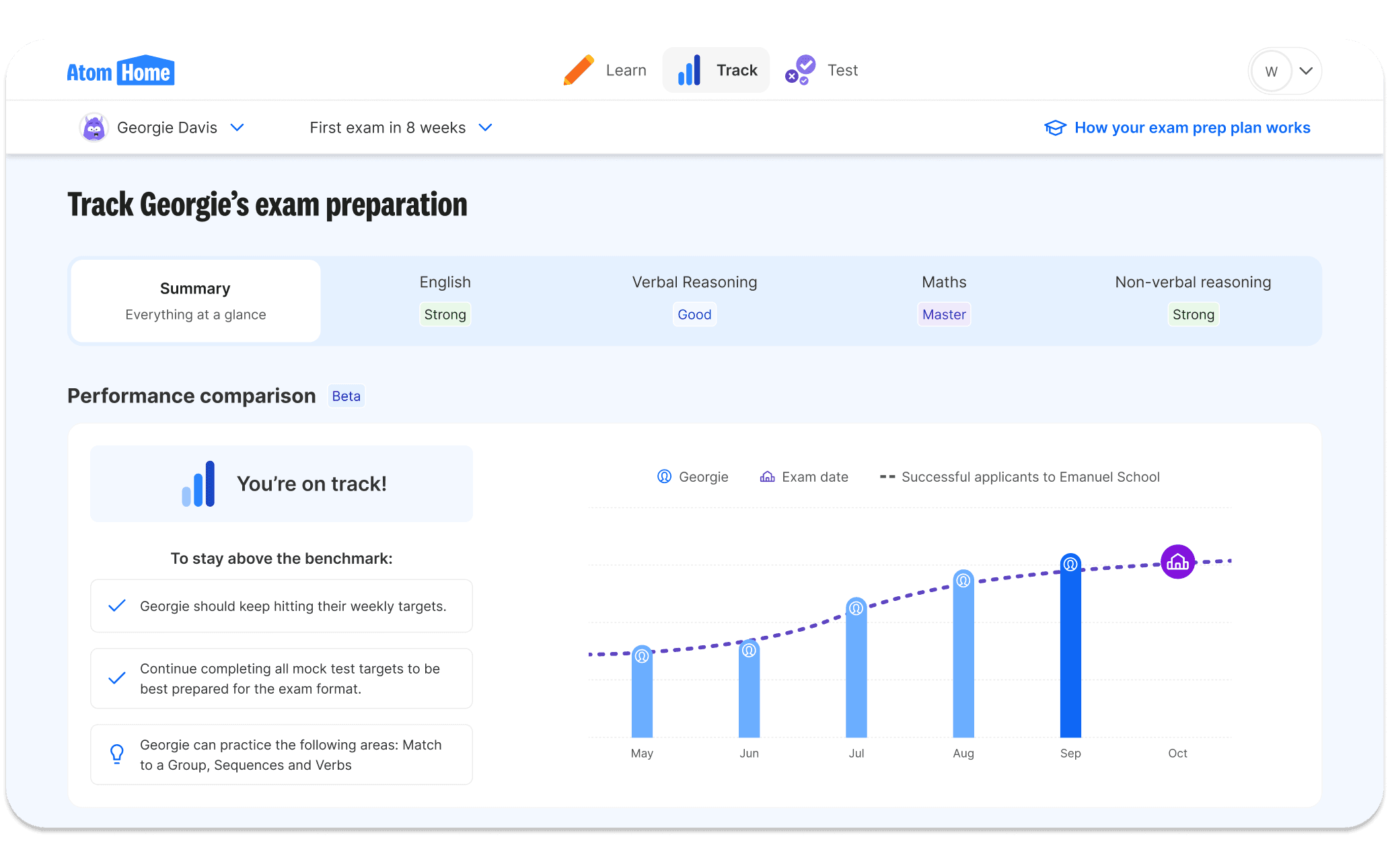Viewport: 1388px width, 868px height.
Task: Click the Atom Home logo
Action: [120, 71]
